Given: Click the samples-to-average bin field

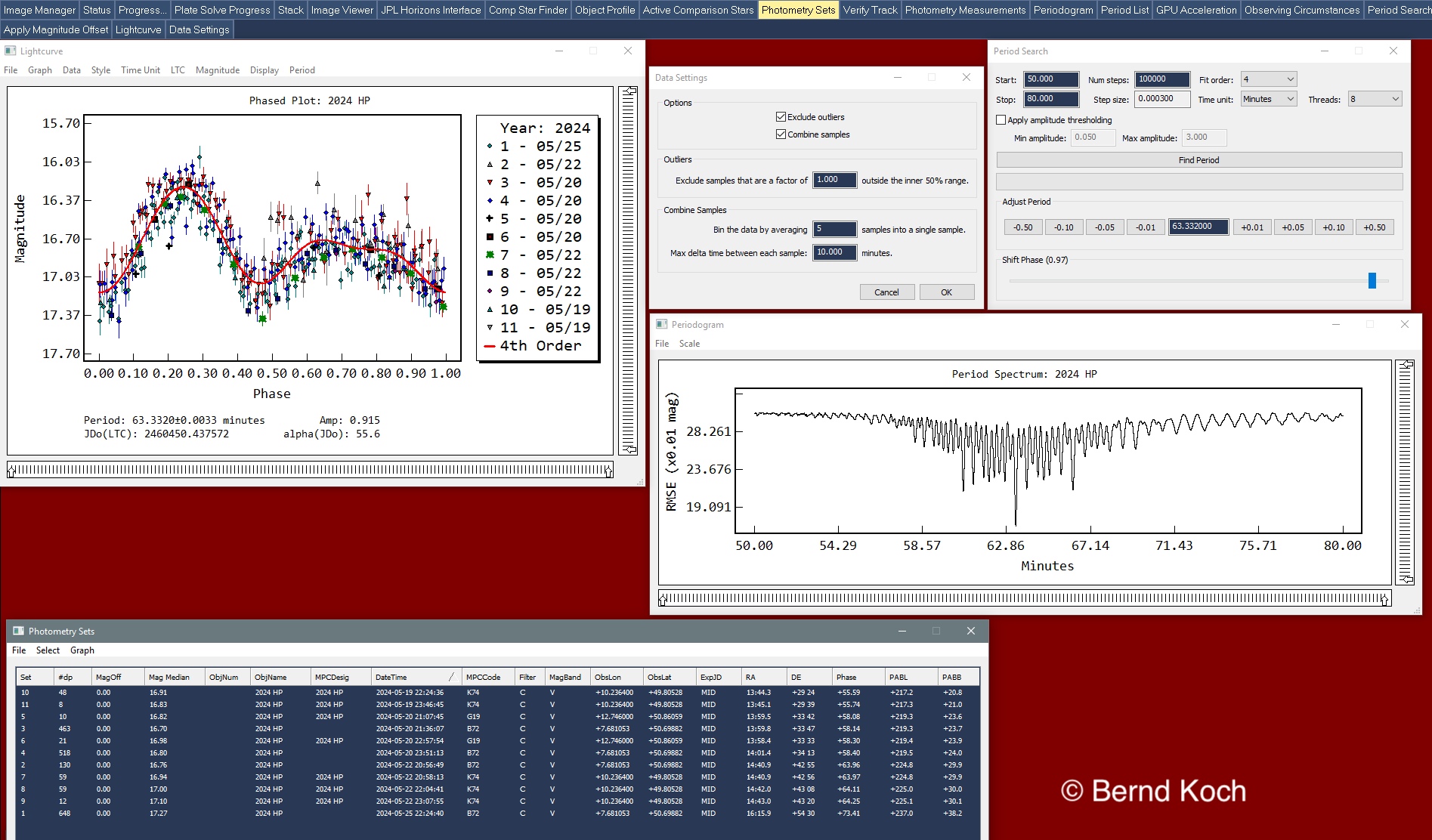Looking at the screenshot, I should click(834, 229).
